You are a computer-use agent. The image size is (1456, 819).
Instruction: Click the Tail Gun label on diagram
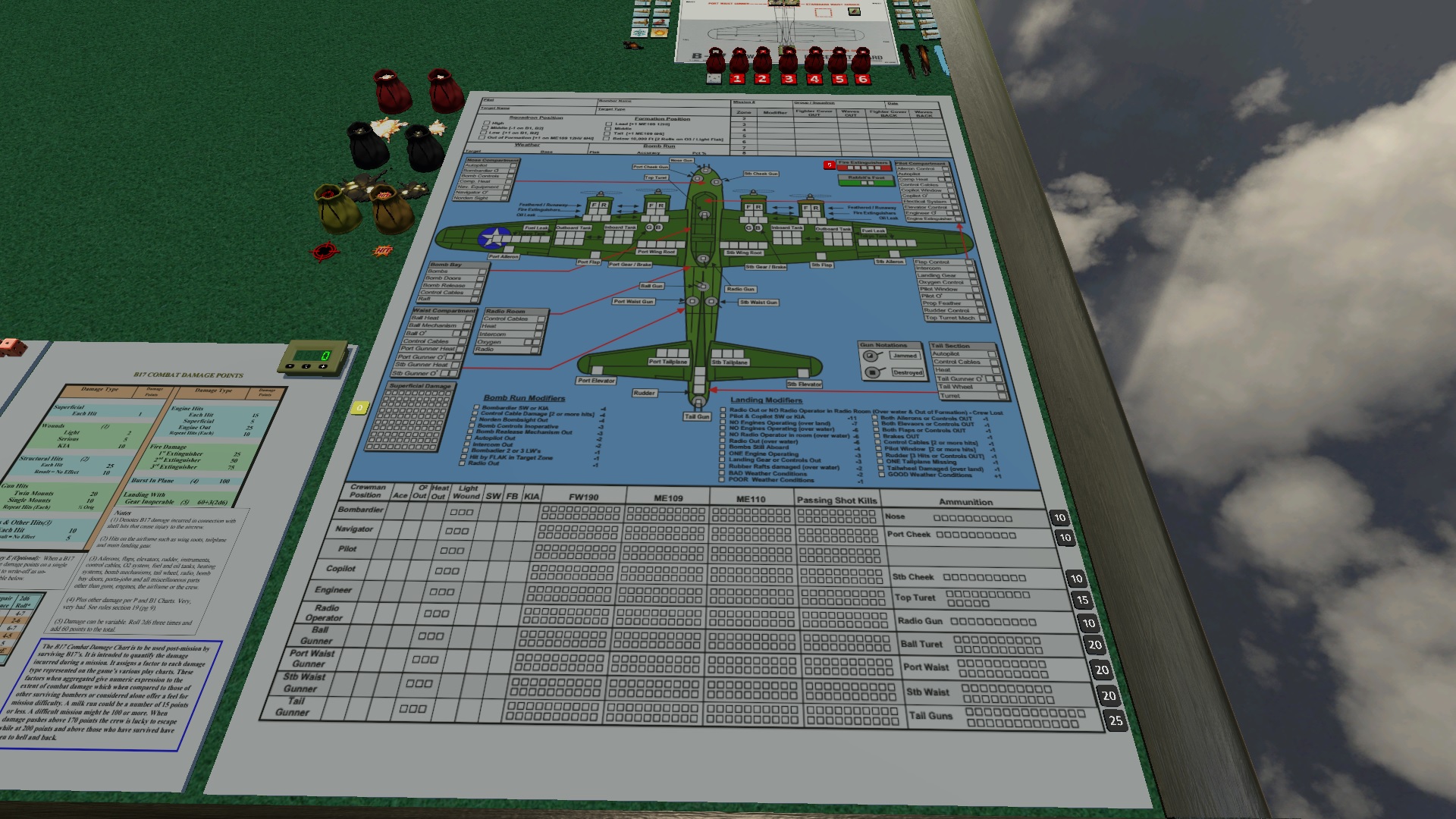coord(697,416)
